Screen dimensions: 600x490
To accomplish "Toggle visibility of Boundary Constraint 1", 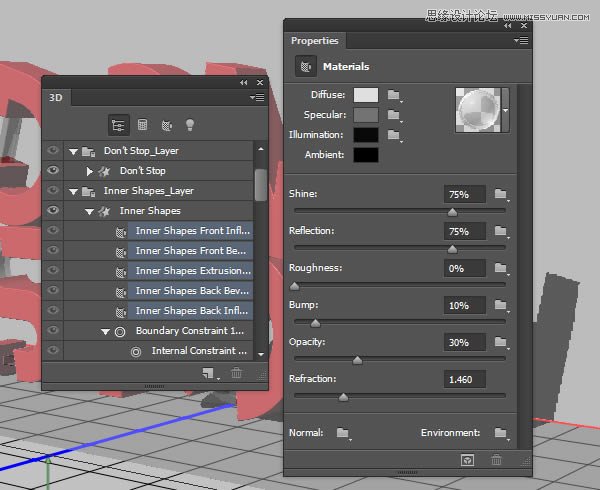I will tap(52, 330).
